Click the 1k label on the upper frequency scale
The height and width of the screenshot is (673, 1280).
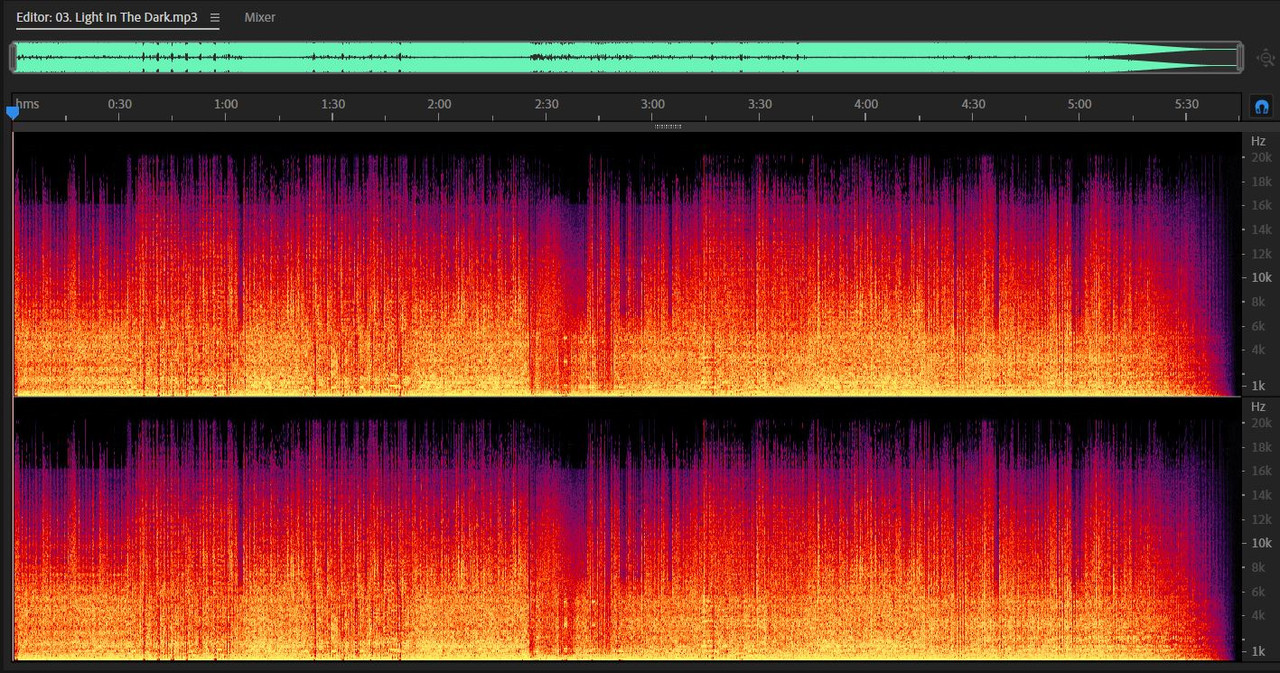1259,386
